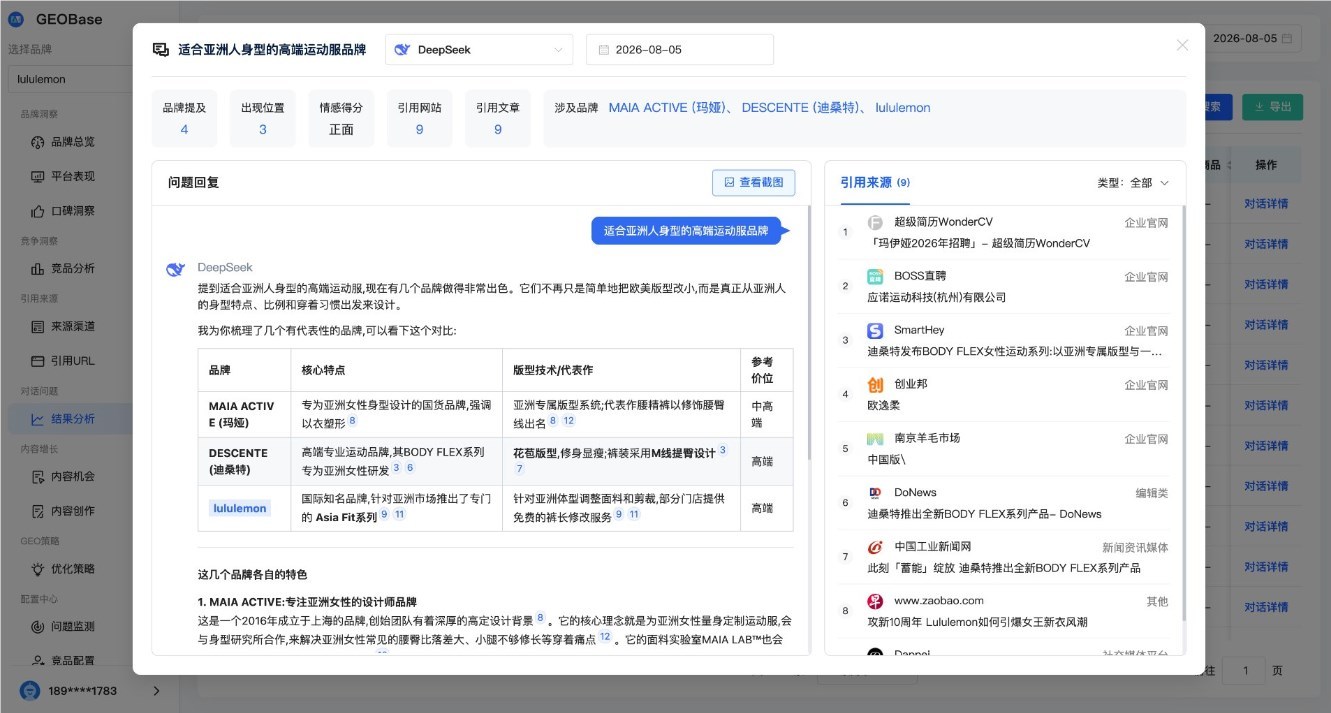Screen dimensions: 1331x713
Task: Click the 结果分析 chart icon
Action: click(x=37, y=419)
